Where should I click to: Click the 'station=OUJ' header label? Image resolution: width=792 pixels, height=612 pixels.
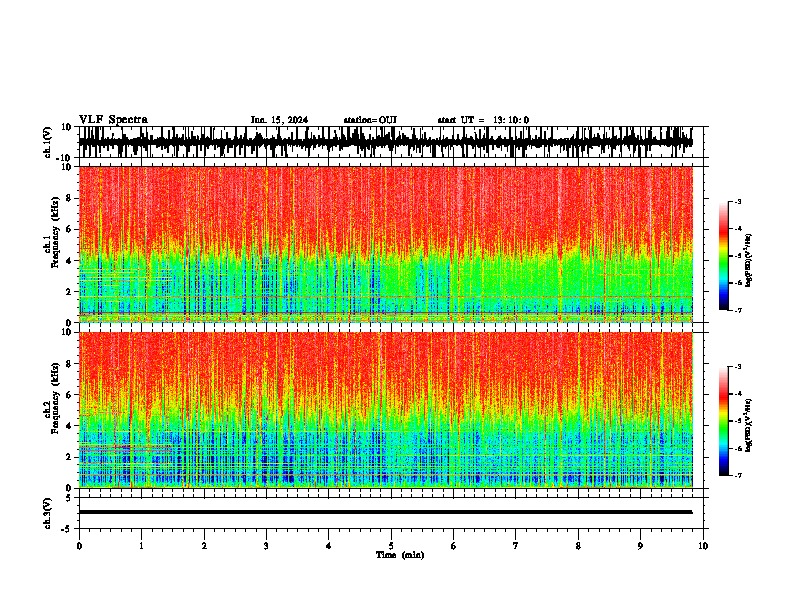pos(370,120)
